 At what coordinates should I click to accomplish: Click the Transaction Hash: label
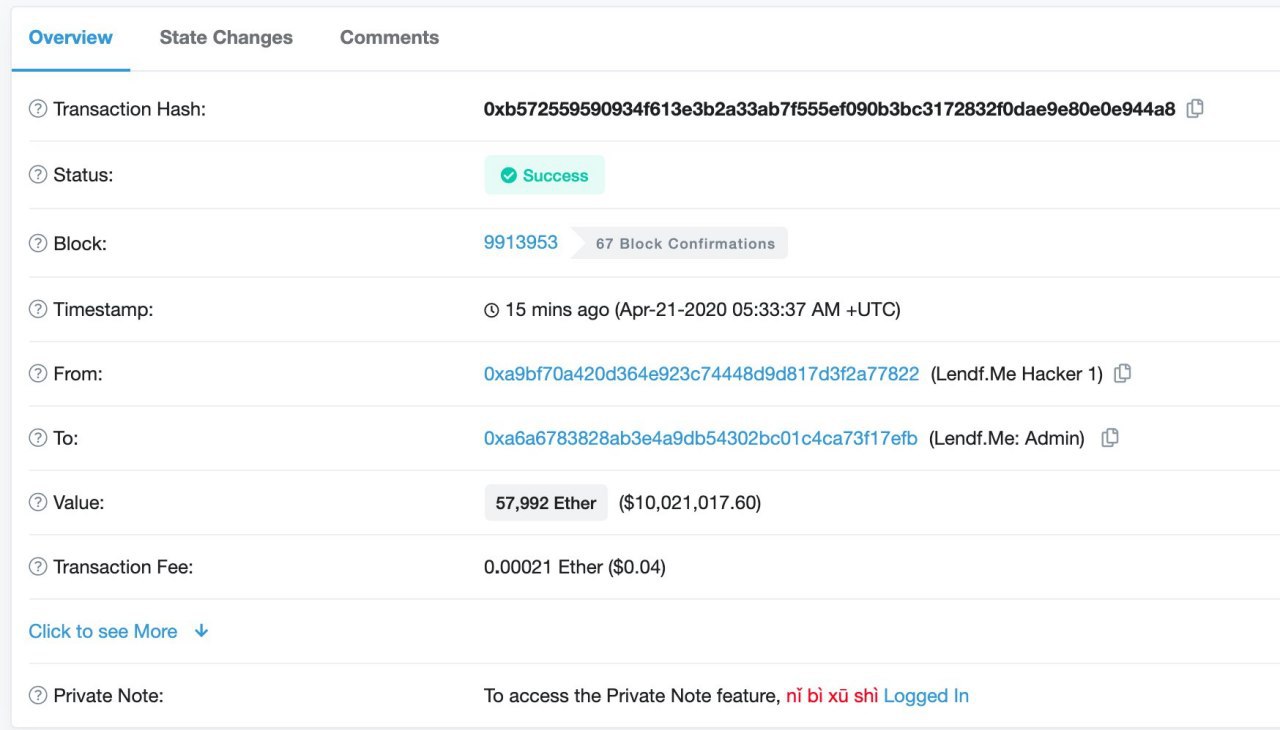tap(129, 109)
